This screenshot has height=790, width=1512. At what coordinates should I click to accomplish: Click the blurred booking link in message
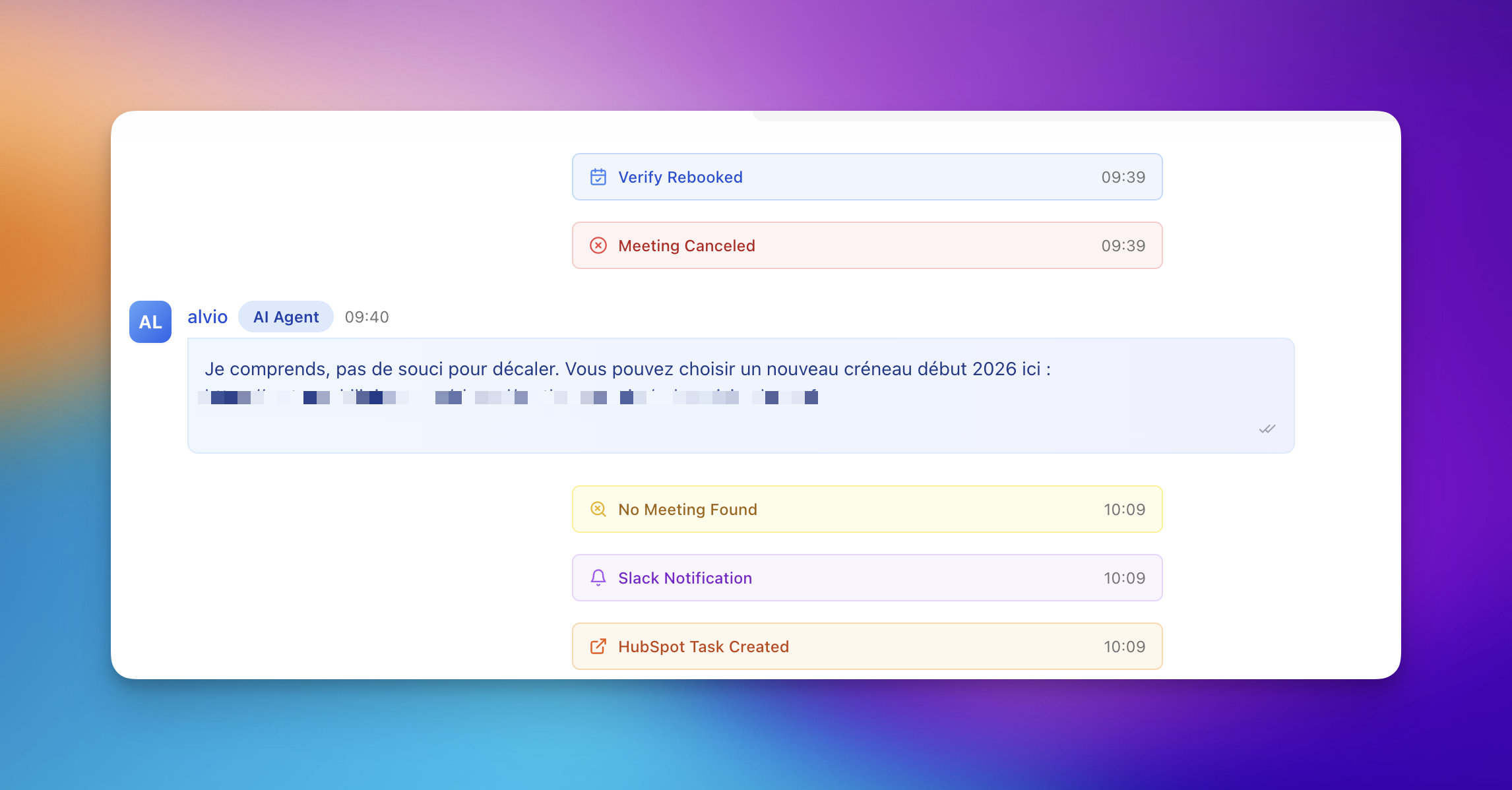508,397
